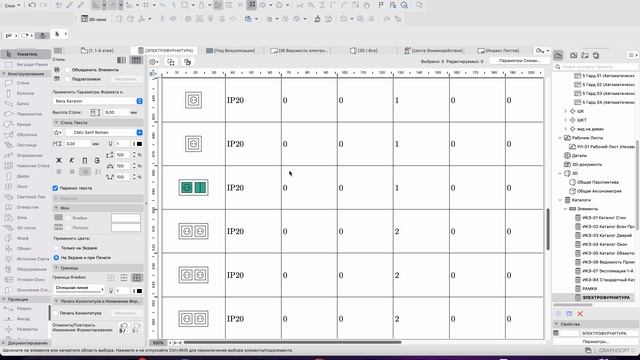
Task: Switch to 3D / Все tab
Action: [x=364, y=51]
